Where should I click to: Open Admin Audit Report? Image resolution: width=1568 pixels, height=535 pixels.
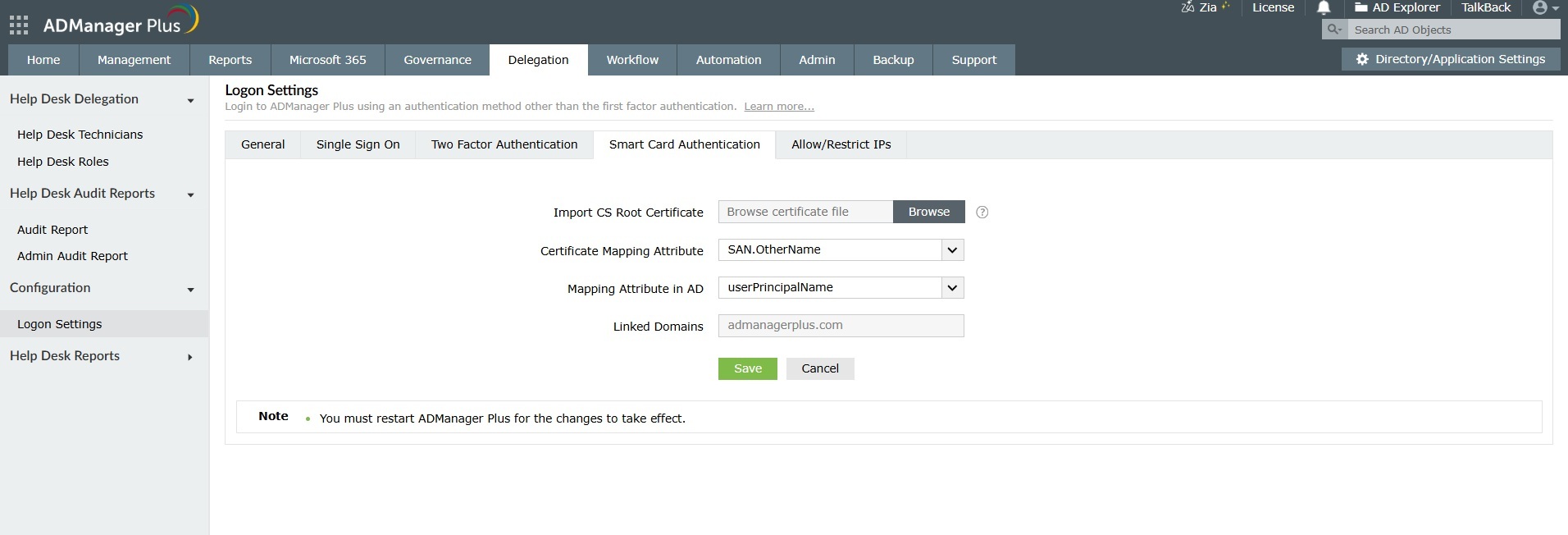point(73,256)
